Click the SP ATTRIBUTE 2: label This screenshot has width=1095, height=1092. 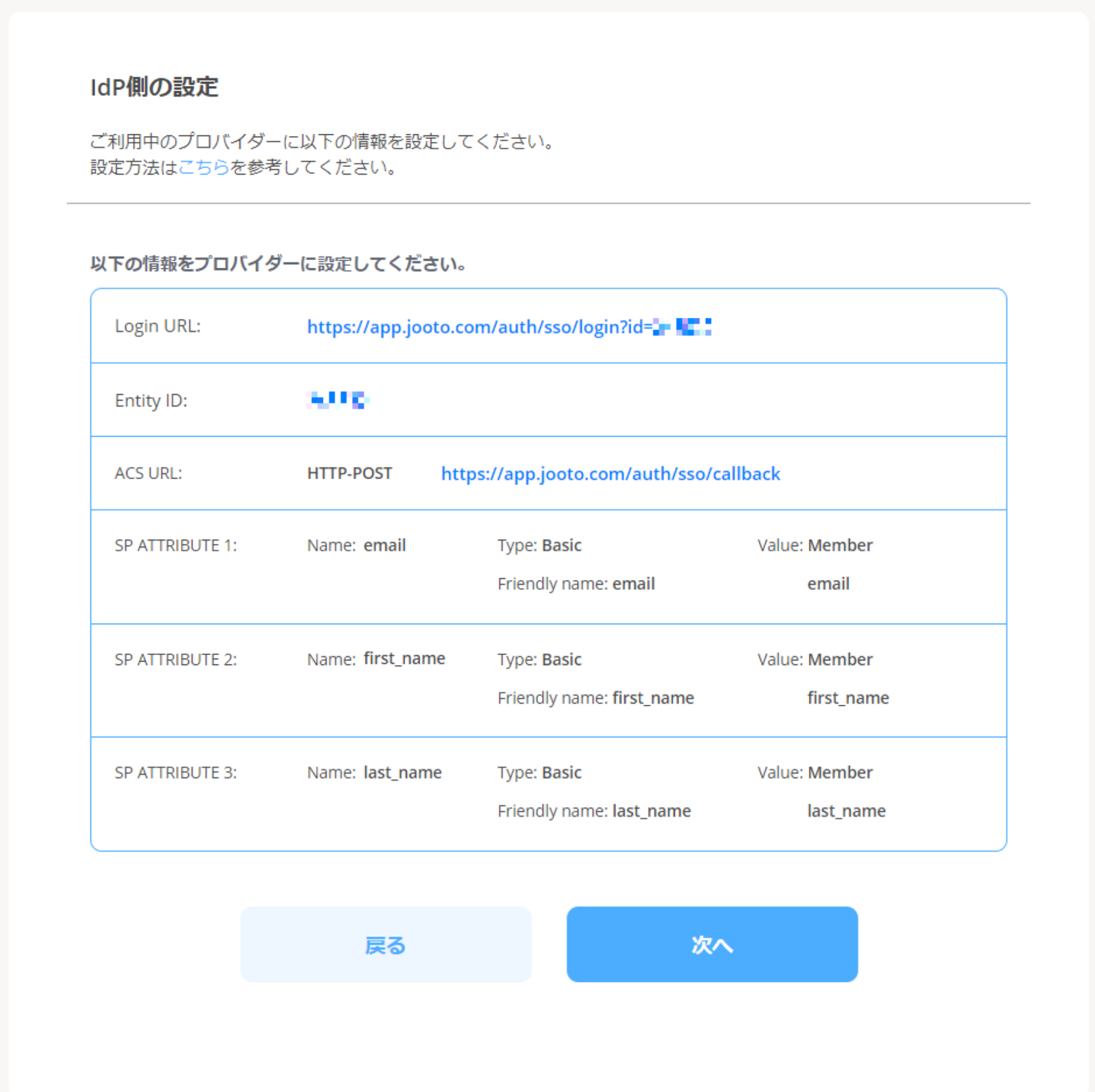tap(175, 659)
